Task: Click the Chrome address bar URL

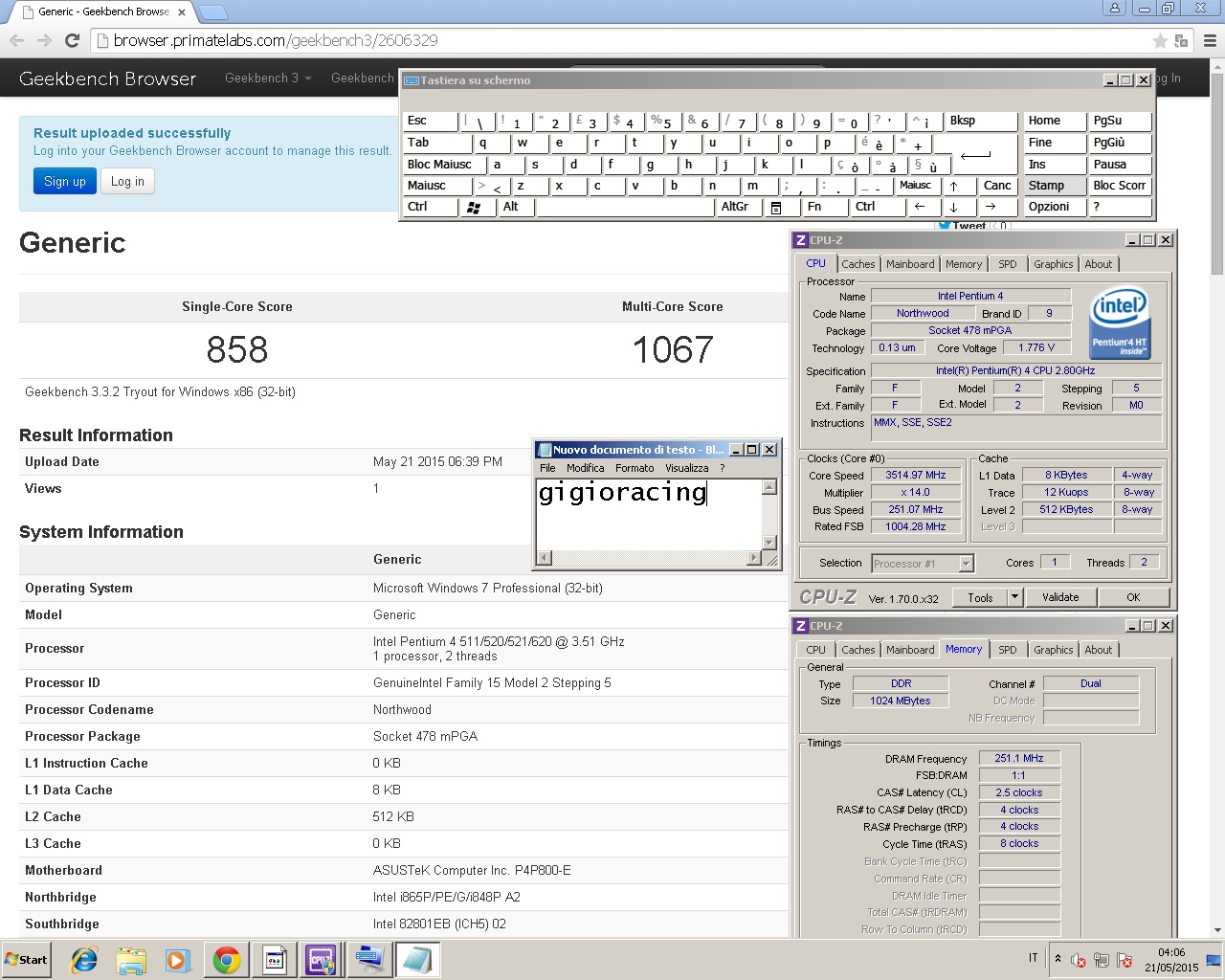Action: [x=276, y=40]
